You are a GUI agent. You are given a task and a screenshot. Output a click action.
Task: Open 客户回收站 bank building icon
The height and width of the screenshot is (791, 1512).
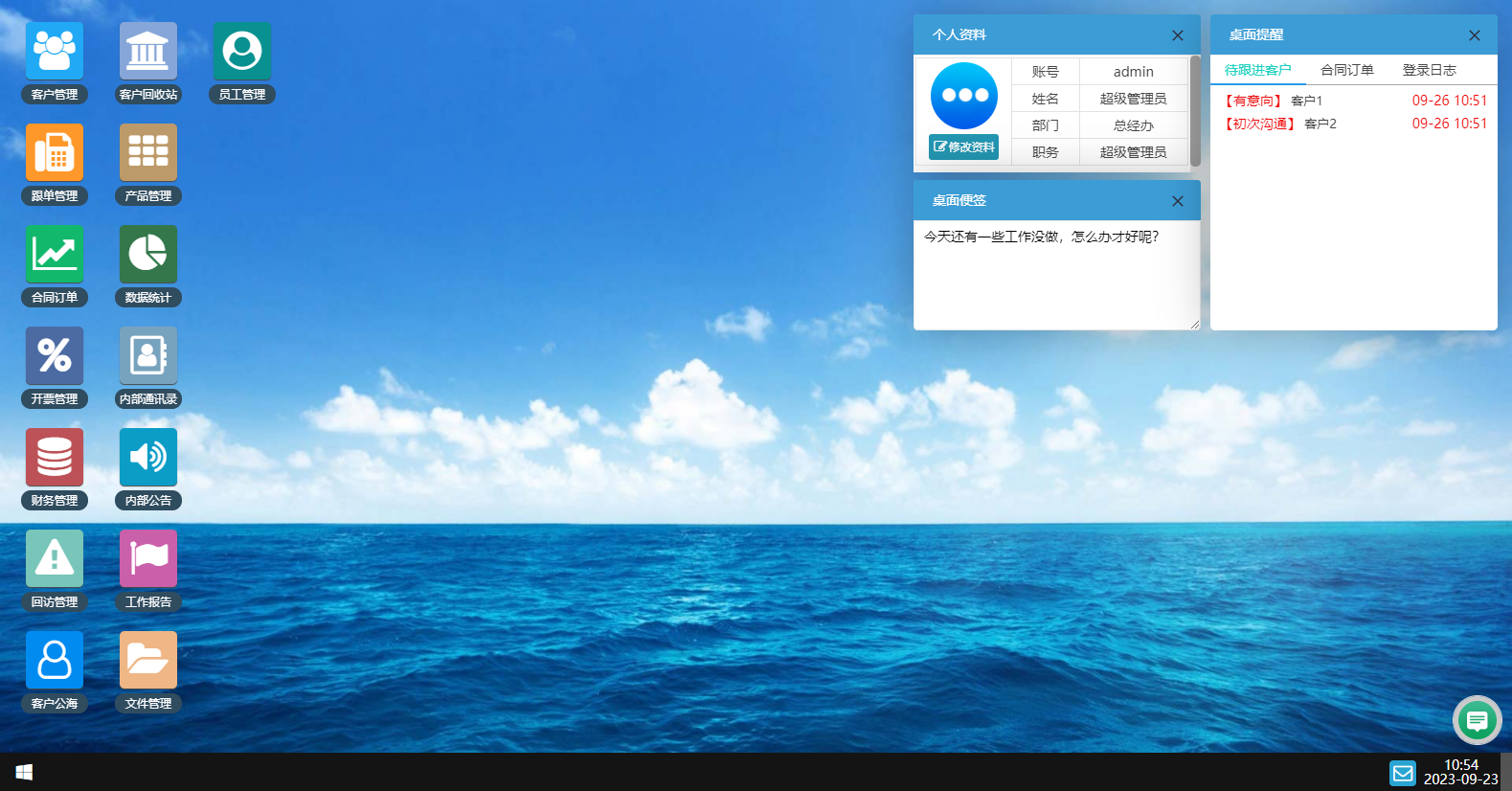pos(148,52)
